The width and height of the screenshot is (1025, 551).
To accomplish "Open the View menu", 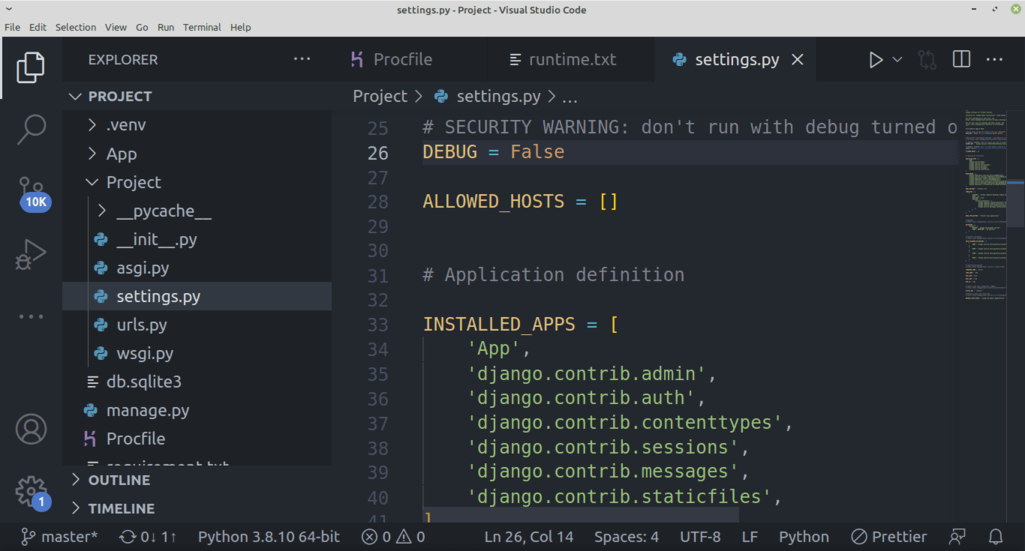I will (116, 27).
